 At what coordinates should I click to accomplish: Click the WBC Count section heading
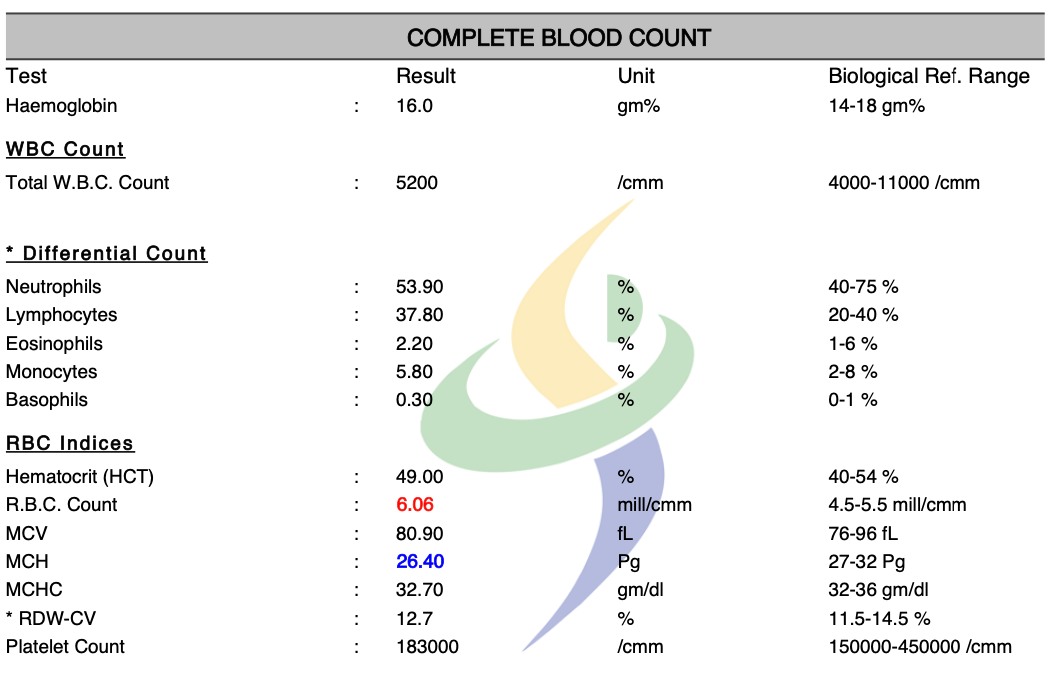point(65,149)
